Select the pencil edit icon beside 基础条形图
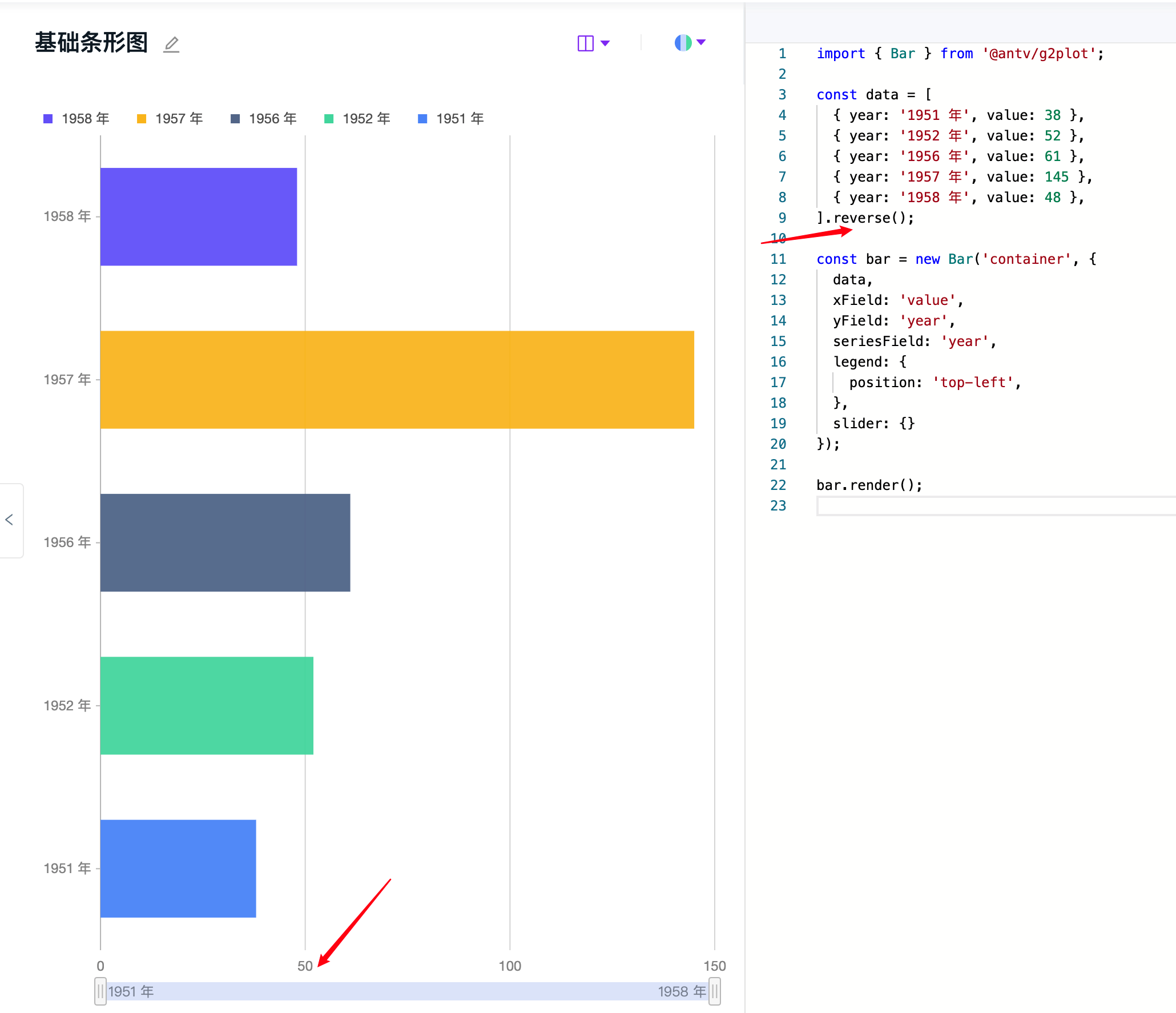The image size is (1176, 1013). [171, 44]
